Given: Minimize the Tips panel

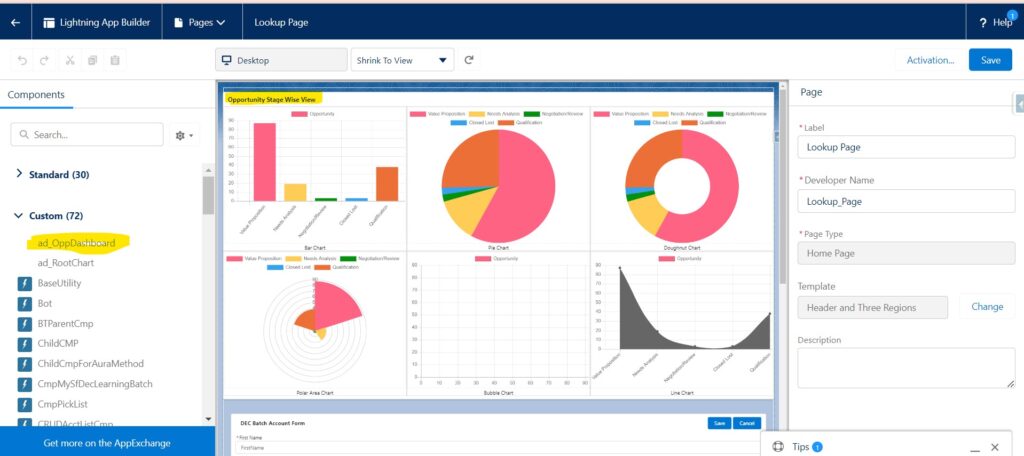Looking at the screenshot, I should (x=974, y=449).
